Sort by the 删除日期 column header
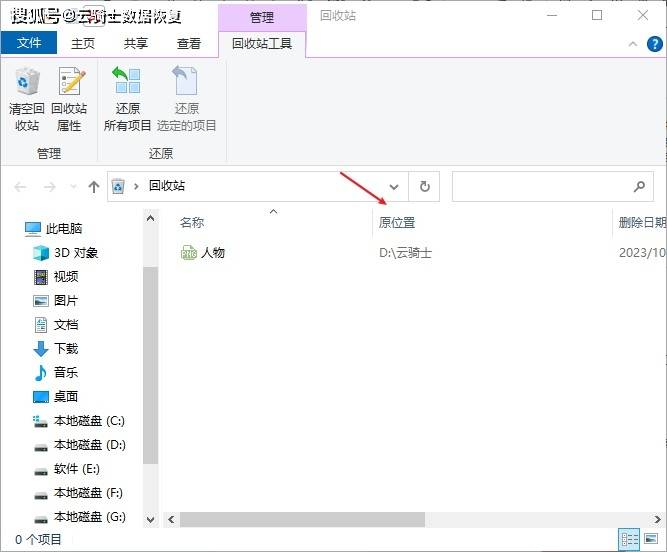The height and width of the screenshot is (552, 667). pyautogui.click(x=642, y=222)
